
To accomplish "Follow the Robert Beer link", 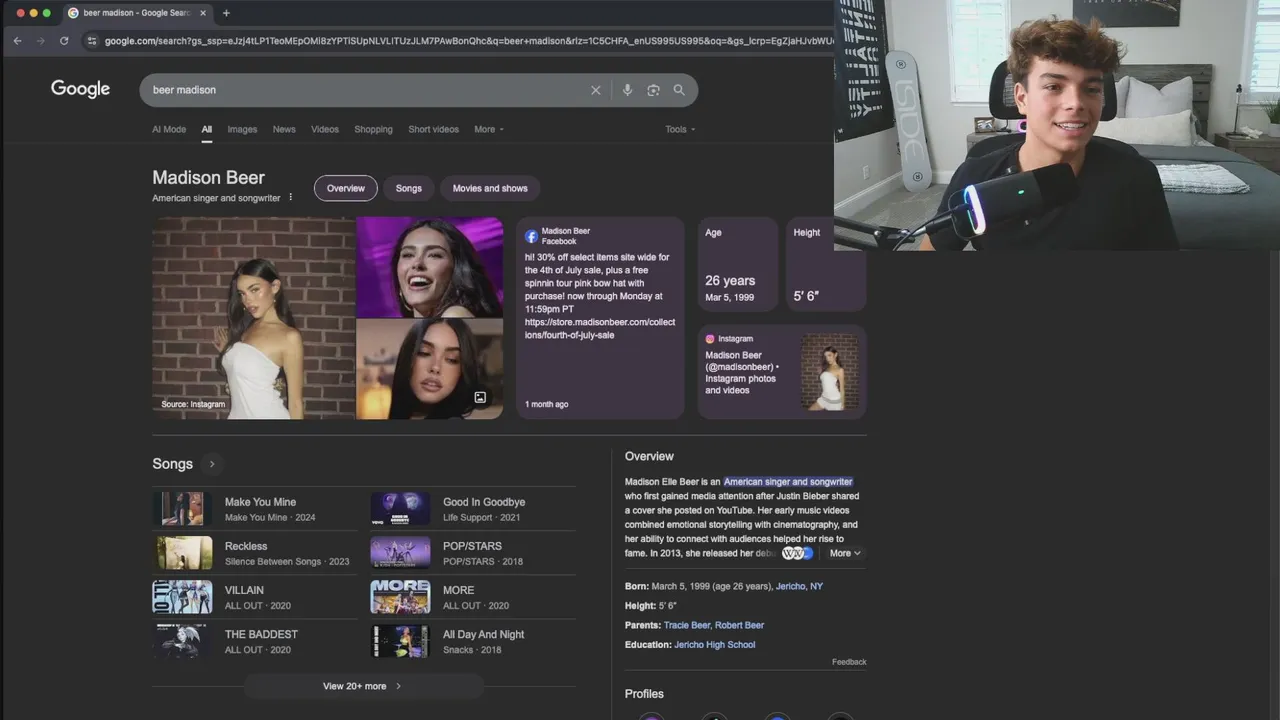I will coord(739,625).
